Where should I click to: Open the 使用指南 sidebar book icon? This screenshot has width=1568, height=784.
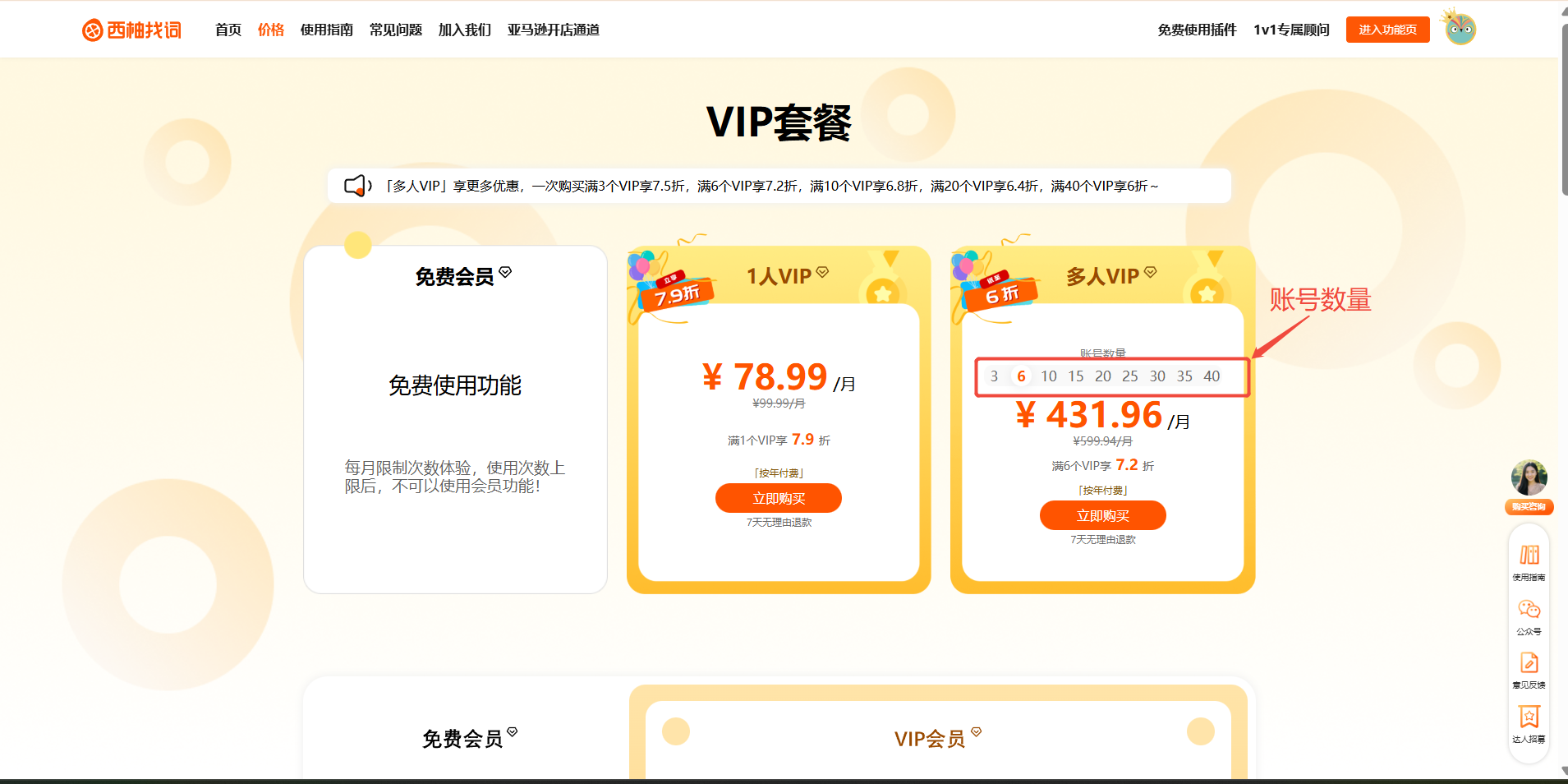[x=1529, y=556]
